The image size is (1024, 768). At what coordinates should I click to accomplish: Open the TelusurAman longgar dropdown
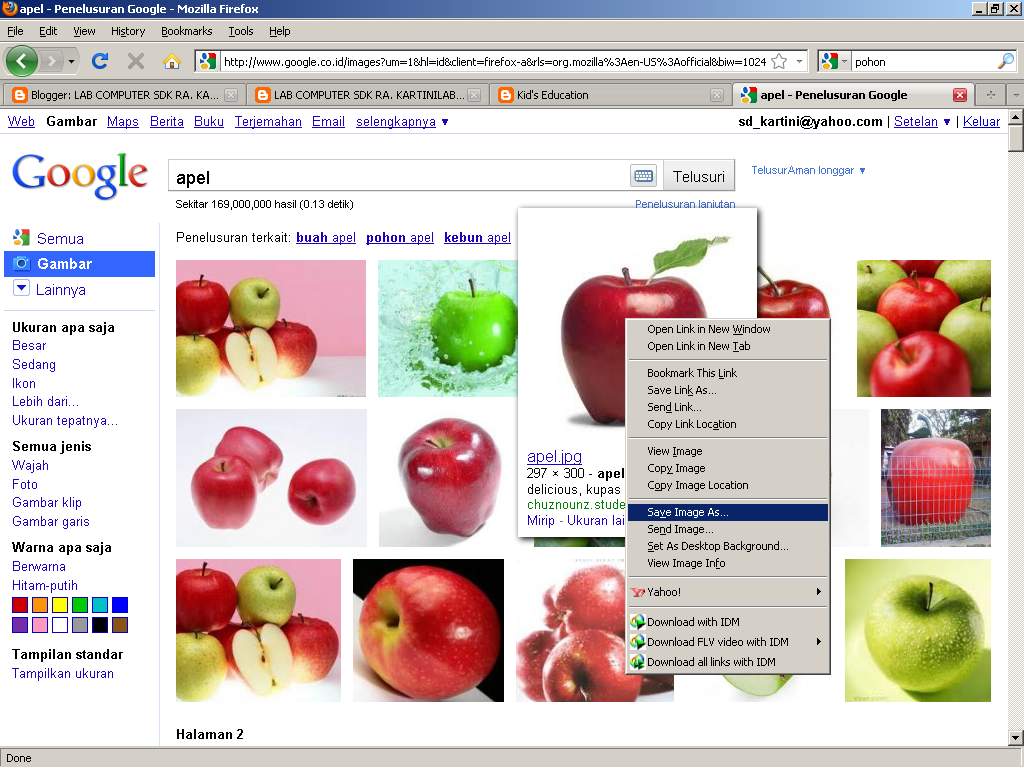pos(808,170)
